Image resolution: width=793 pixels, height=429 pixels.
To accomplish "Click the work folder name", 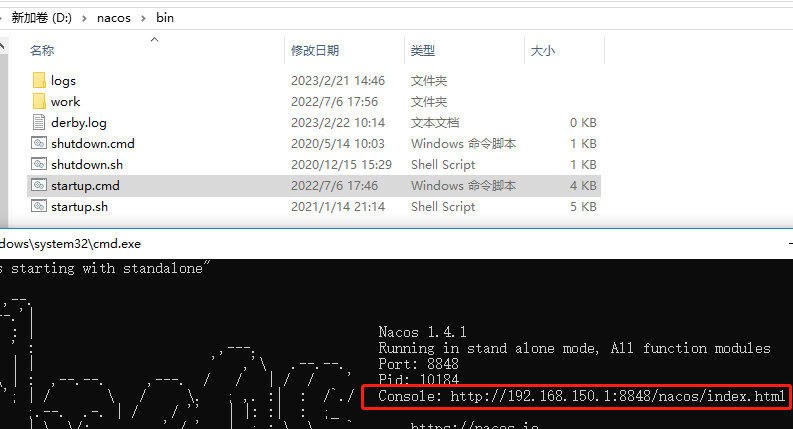I will [x=66, y=102].
